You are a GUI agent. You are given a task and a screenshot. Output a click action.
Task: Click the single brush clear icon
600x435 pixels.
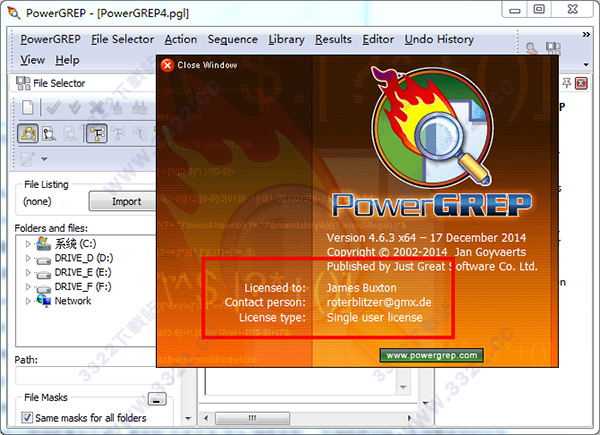117,108
